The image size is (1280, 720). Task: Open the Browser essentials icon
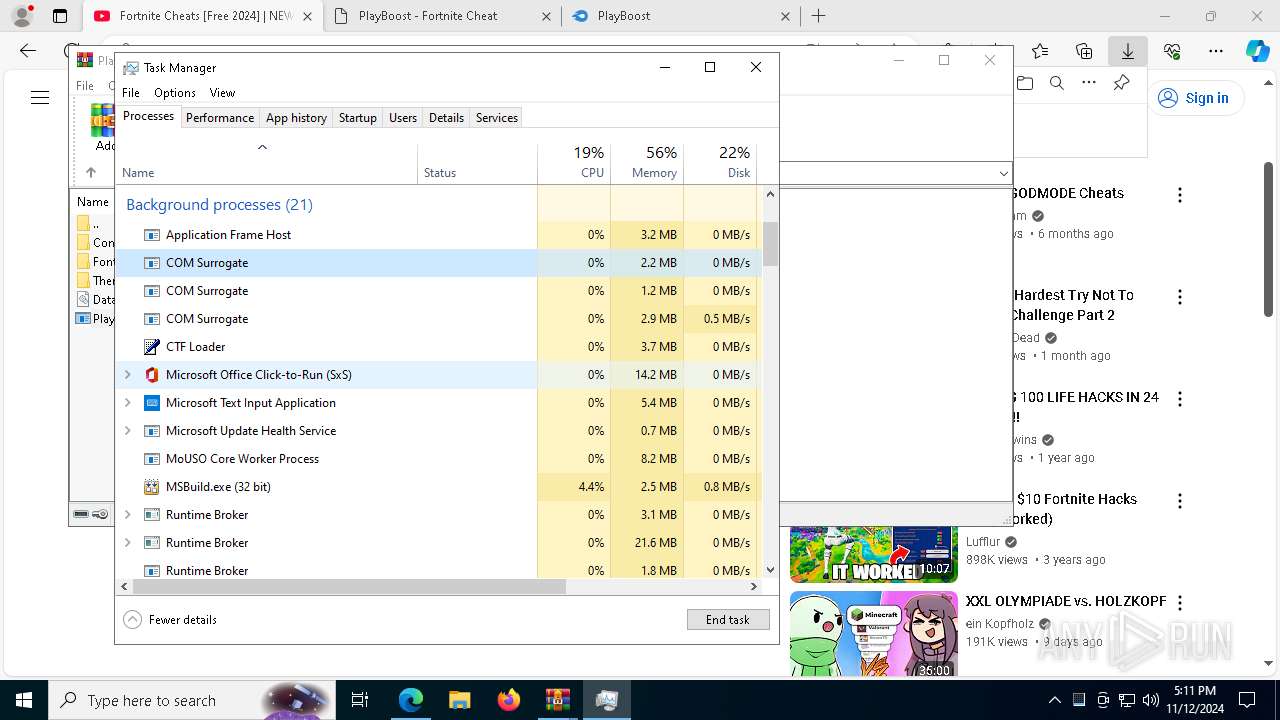click(1172, 51)
